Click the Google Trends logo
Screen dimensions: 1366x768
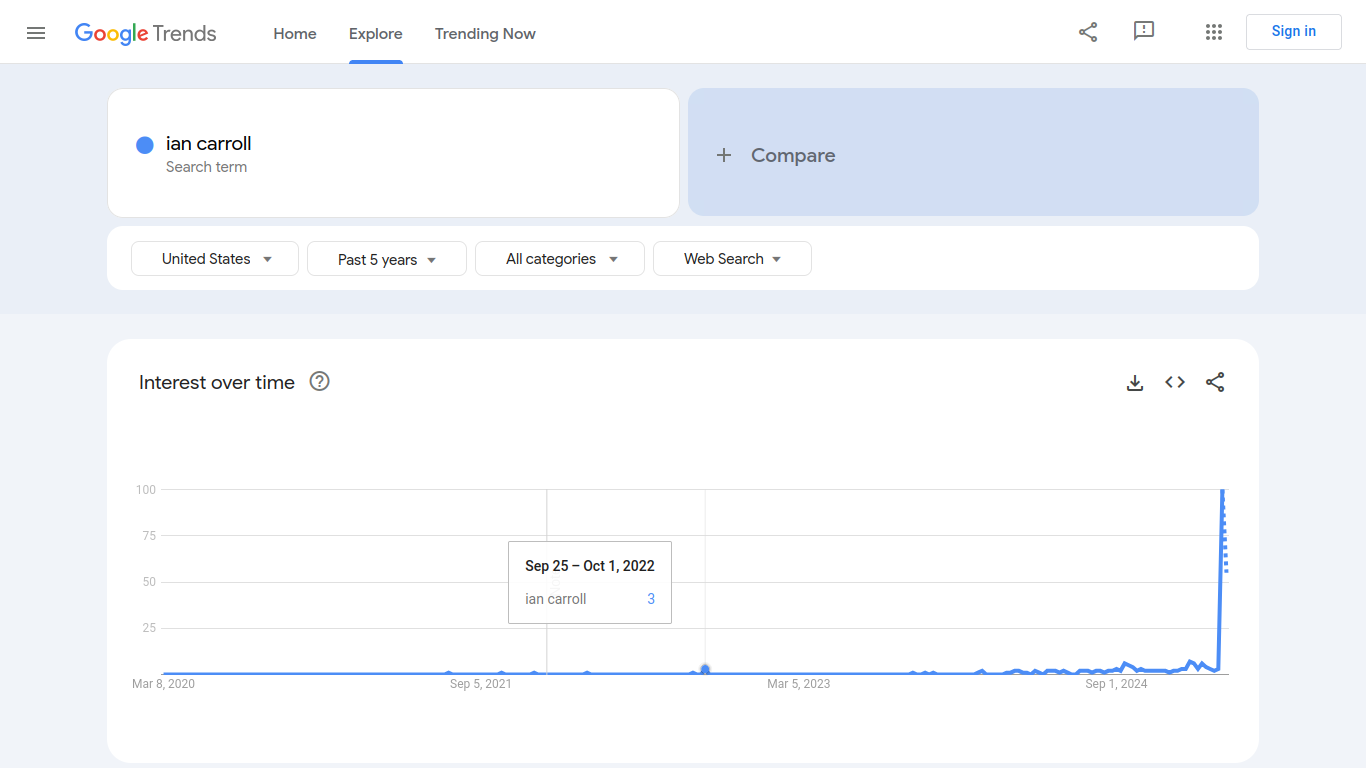pyautogui.click(x=146, y=34)
